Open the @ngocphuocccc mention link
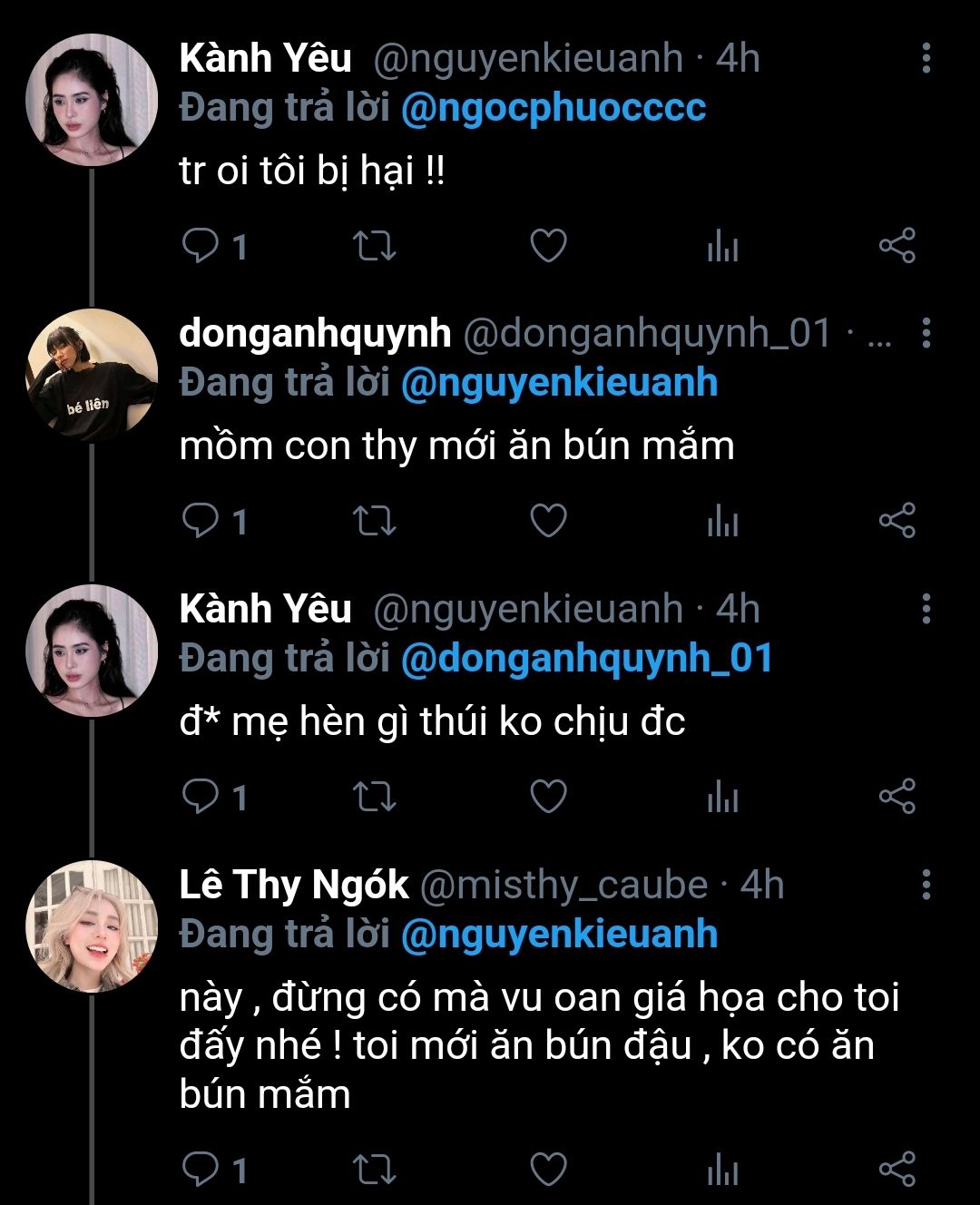 click(553, 108)
